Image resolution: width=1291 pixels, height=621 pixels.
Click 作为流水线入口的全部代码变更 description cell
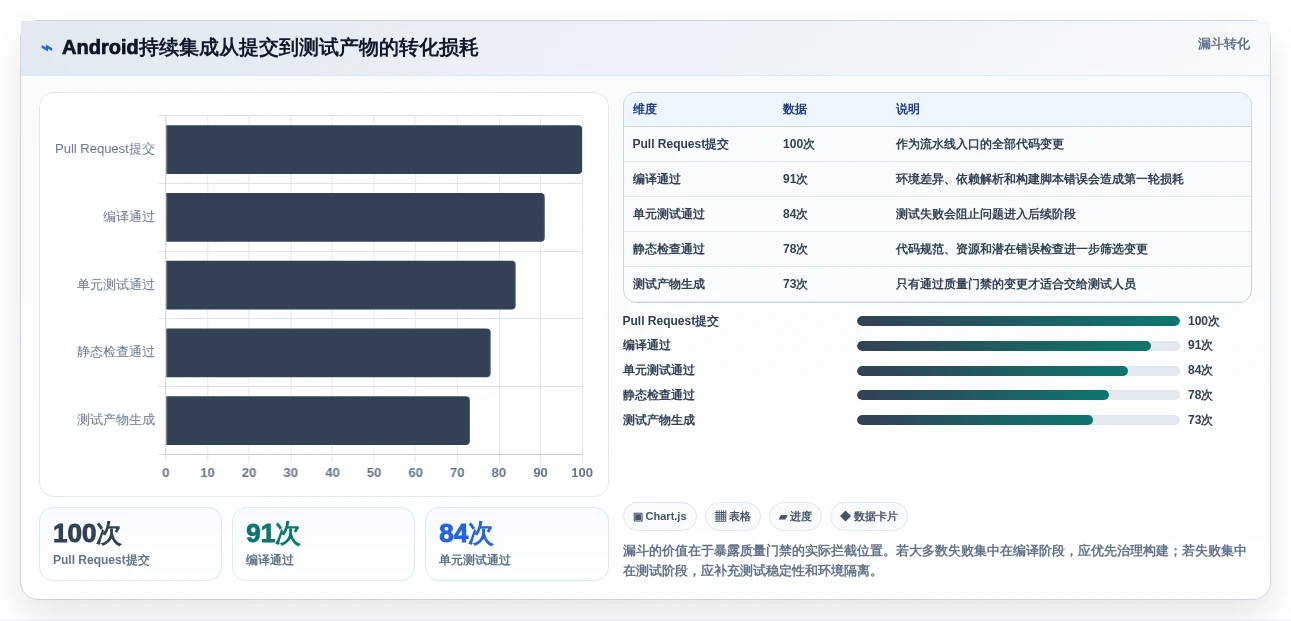click(980, 144)
